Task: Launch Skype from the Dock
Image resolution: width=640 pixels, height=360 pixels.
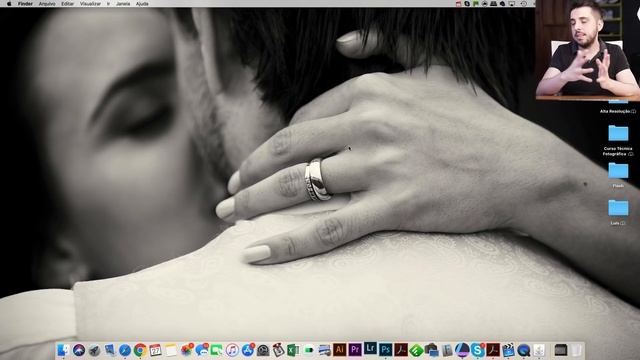Action: coord(477,350)
